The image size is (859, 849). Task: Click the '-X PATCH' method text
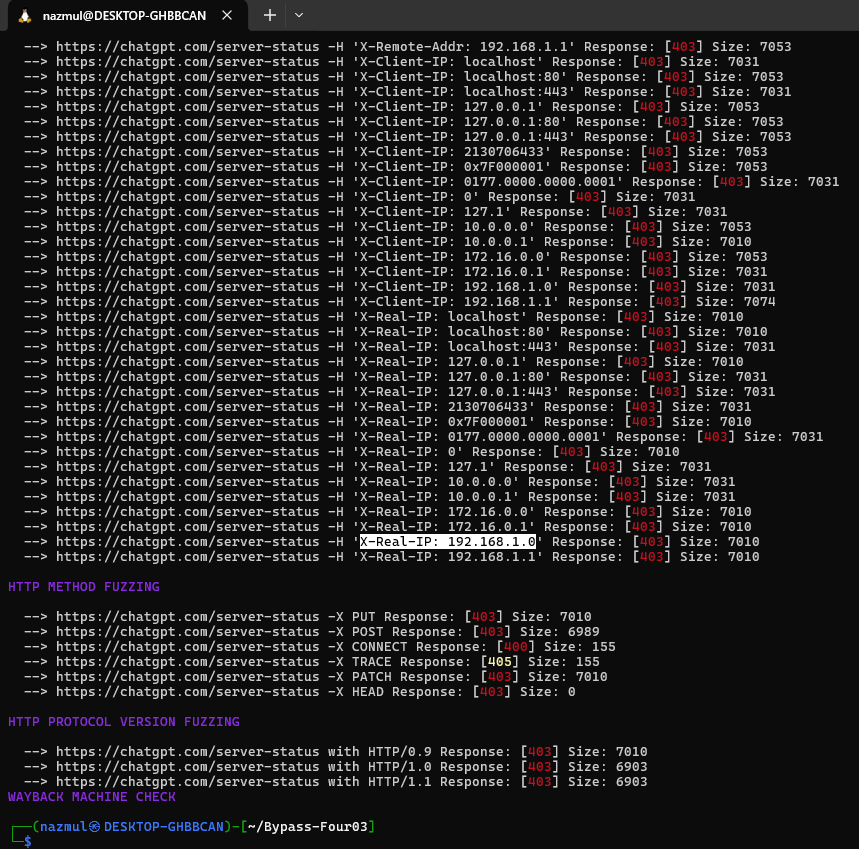[359, 676]
